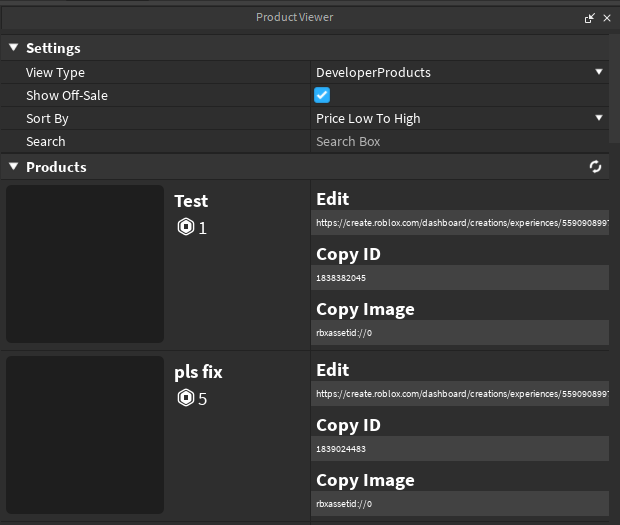
Task: Click the Test product name
Action: pos(191,201)
